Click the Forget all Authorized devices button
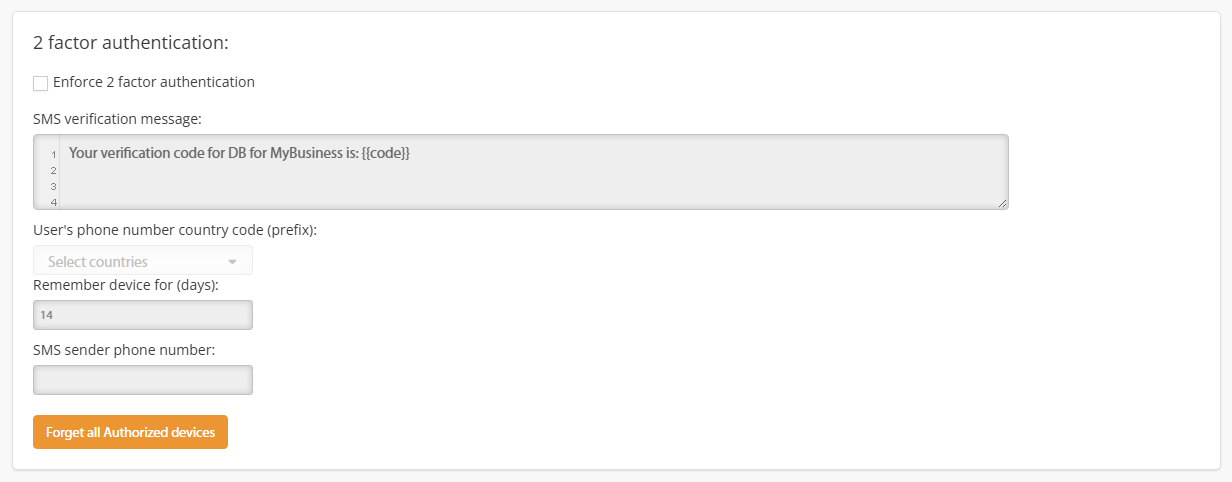The image size is (1232, 482). tap(130, 432)
